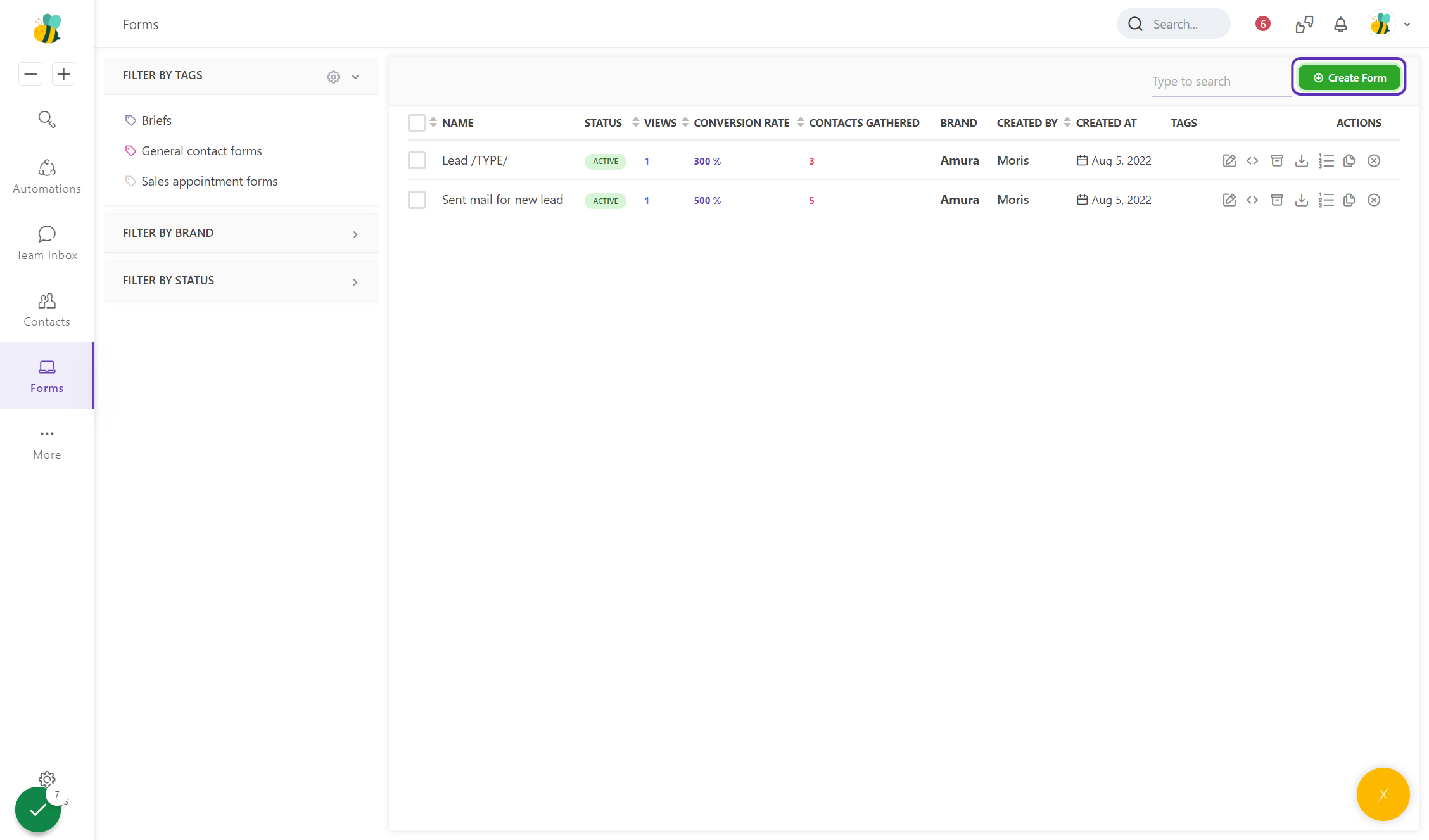
Task: Archive the Sent mail for new lead form
Action: [x=1277, y=200]
